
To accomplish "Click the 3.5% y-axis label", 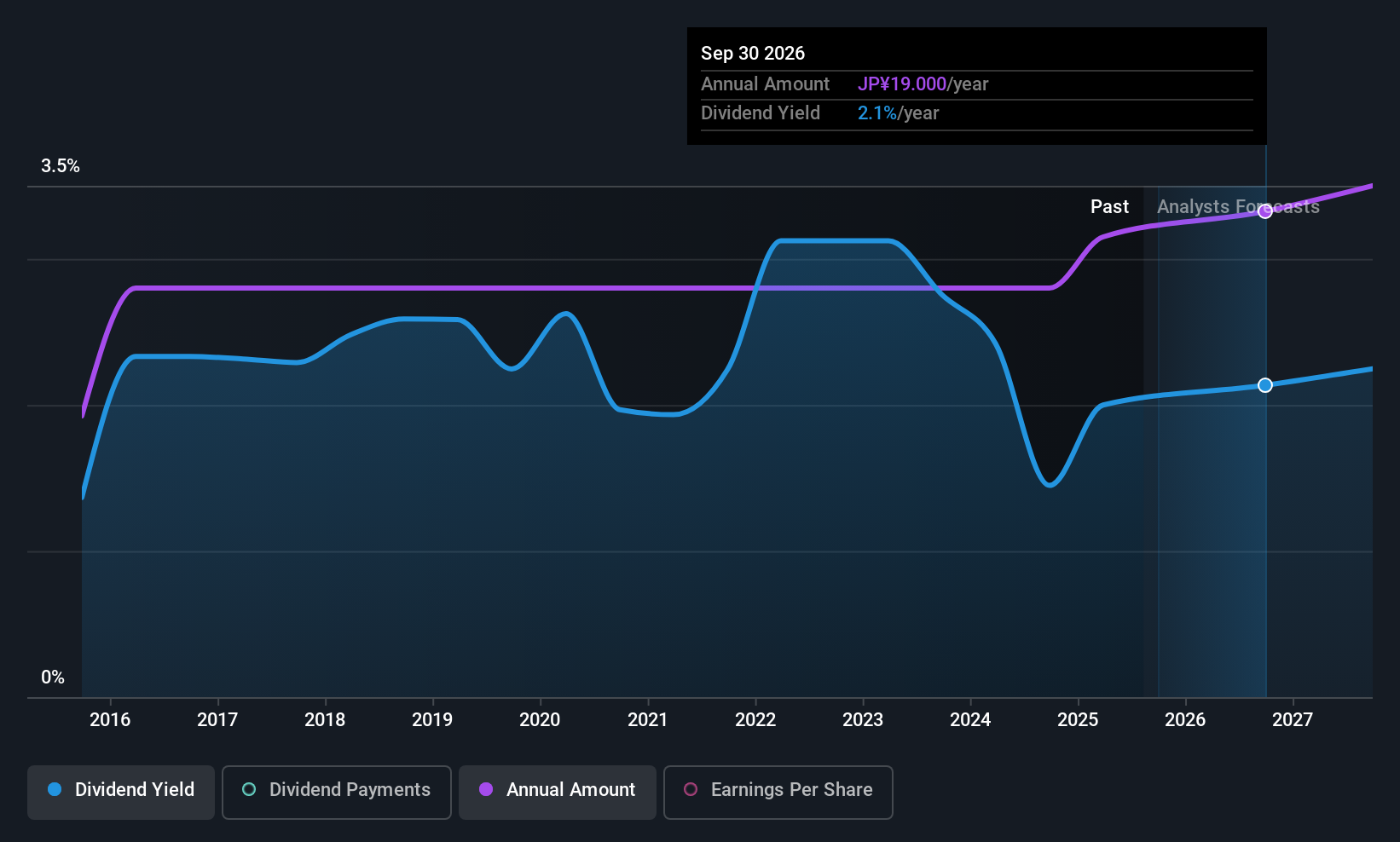I will pyautogui.click(x=61, y=166).
